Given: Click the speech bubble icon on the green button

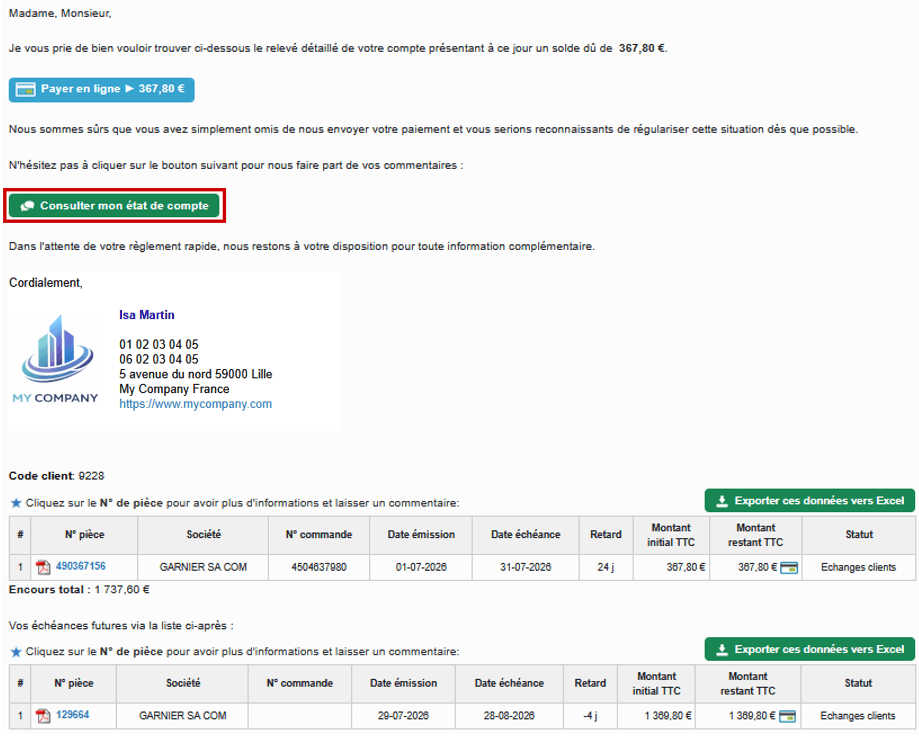Looking at the screenshot, I should click(28, 206).
